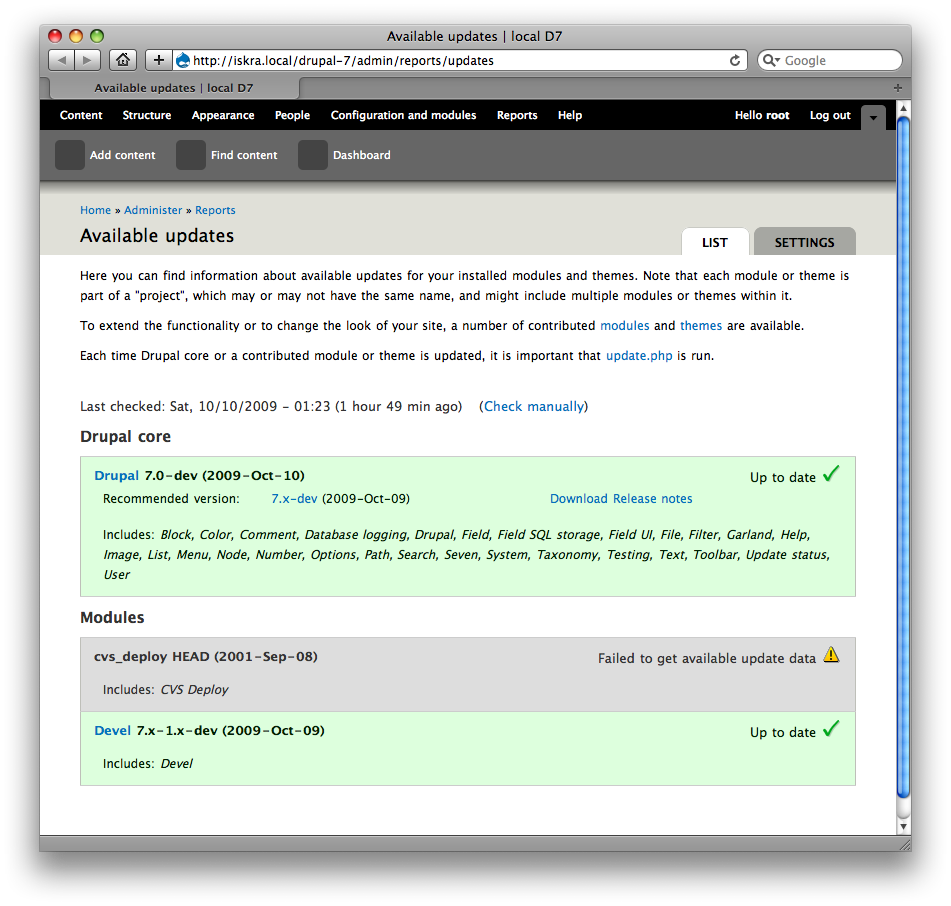Click the Check manually link
The height and width of the screenshot is (906, 951).
(x=533, y=406)
